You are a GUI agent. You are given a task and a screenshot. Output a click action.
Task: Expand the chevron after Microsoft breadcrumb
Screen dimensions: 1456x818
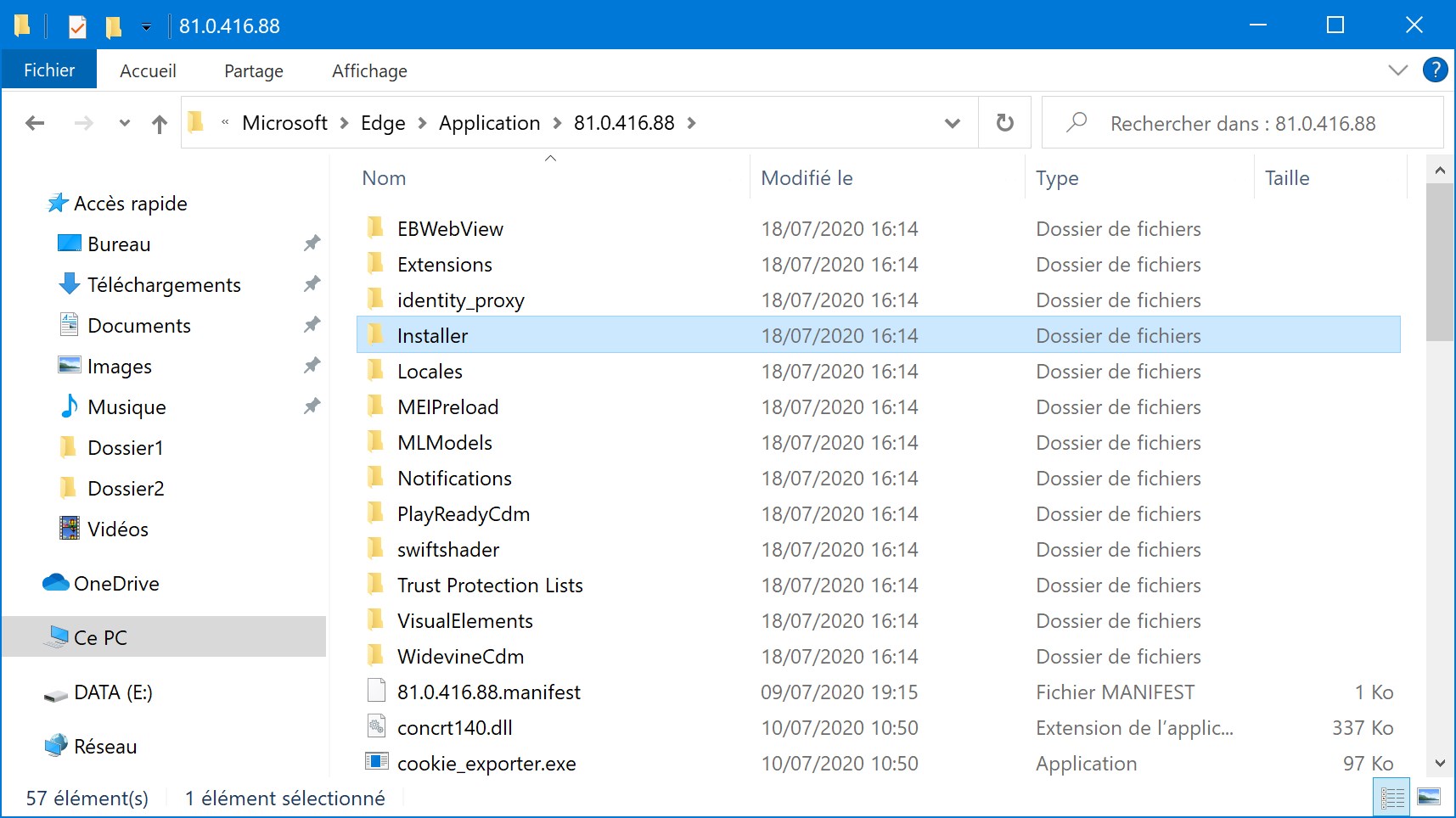click(345, 124)
